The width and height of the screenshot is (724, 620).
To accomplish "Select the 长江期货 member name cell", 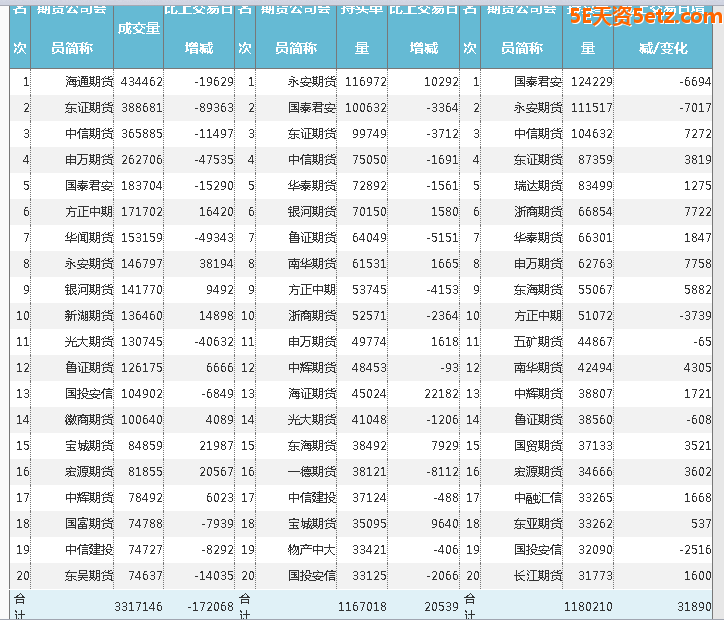I will pyautogui.click(x=538, y=575).
